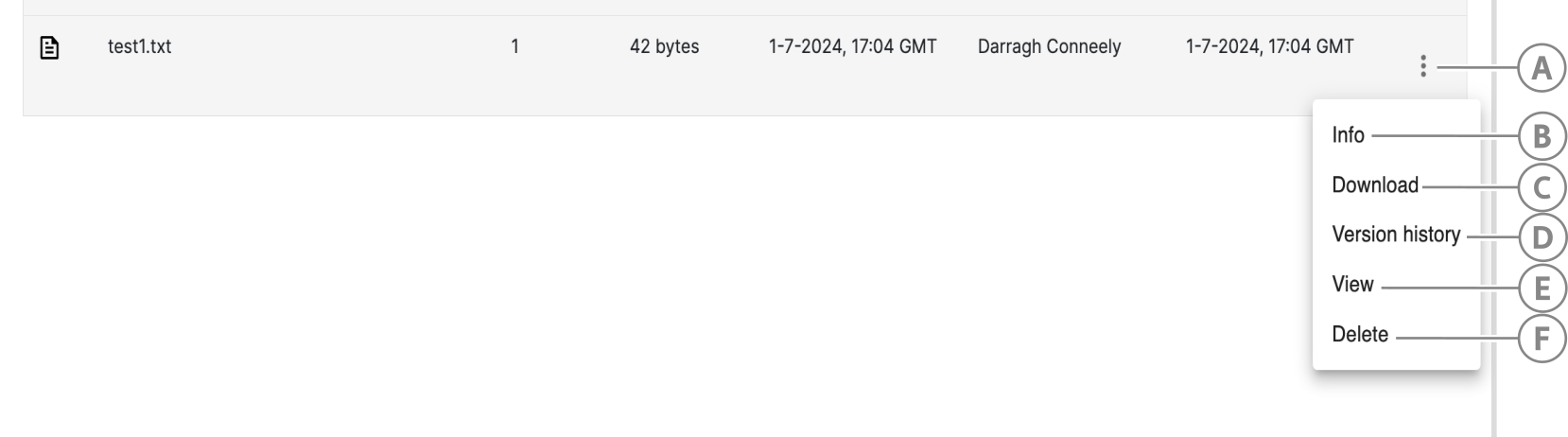
Task: Click the date before Darragh Conneely
Action: [852, 46]
